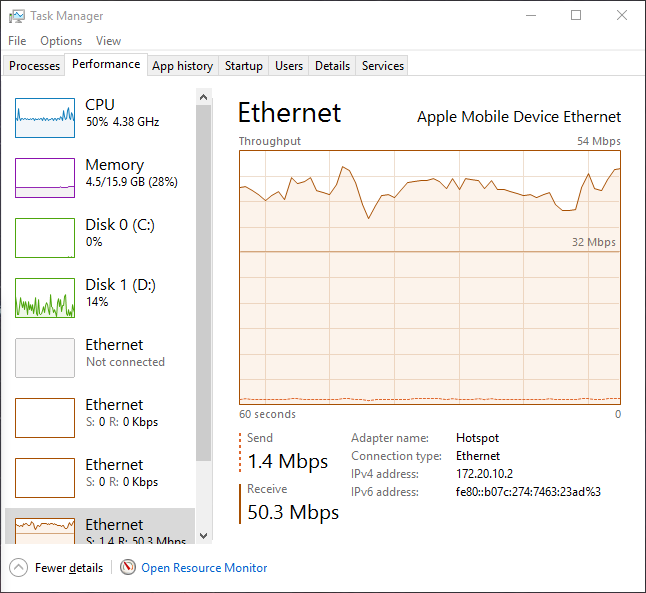Collapse view with Fewer details chevron
The image size is (646, 593).
(19, 568)
